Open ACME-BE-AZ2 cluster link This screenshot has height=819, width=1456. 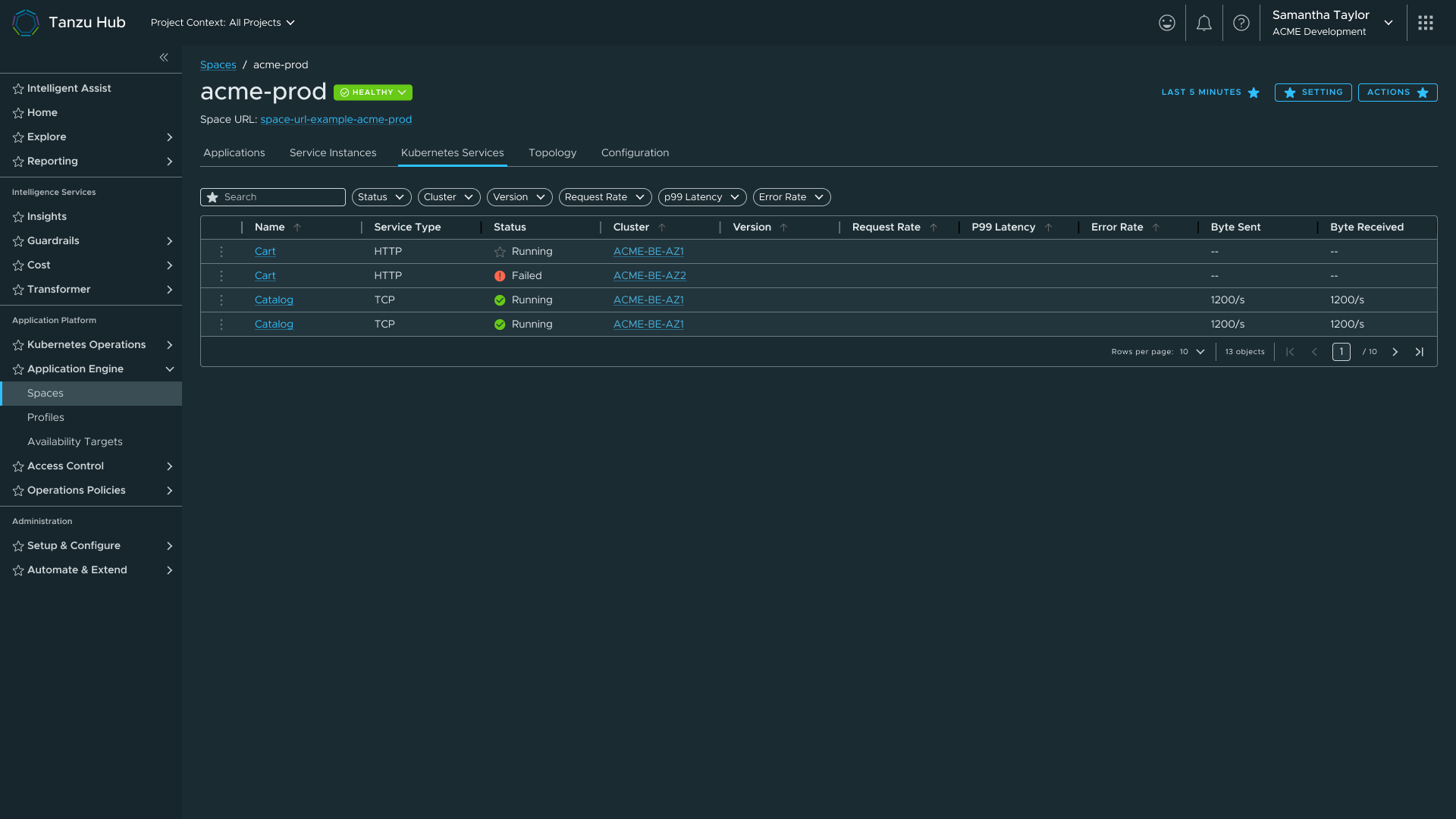pos(650,276)
